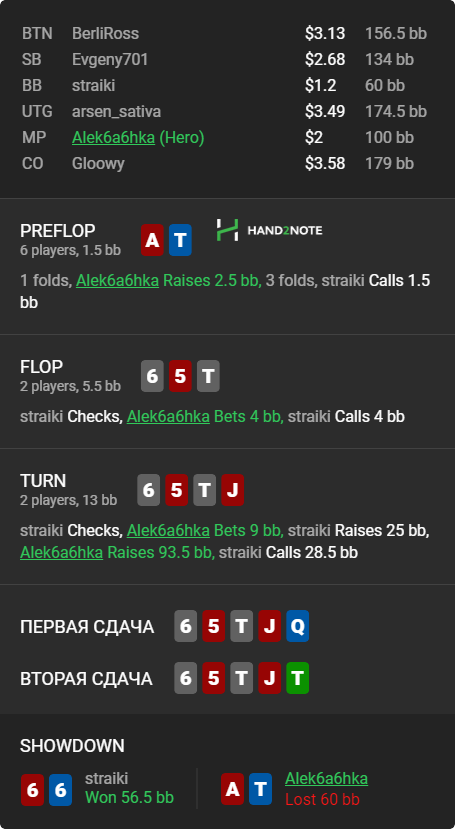Screen dimensions: 455x829
Task: Open Alek6a6hka link in showdown section
Action: coord(326,778)
